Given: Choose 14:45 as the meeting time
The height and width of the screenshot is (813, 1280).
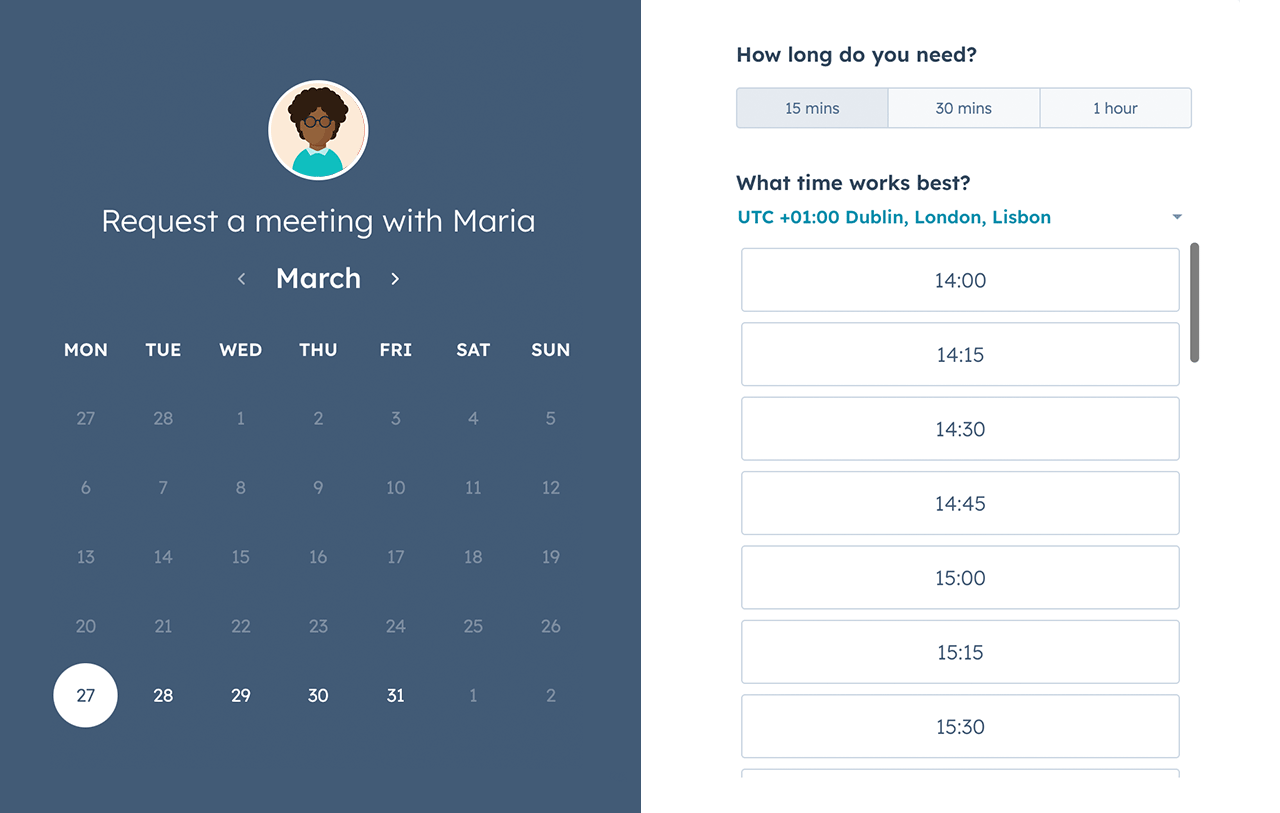Looking at the screenshot, I should 960,503.
